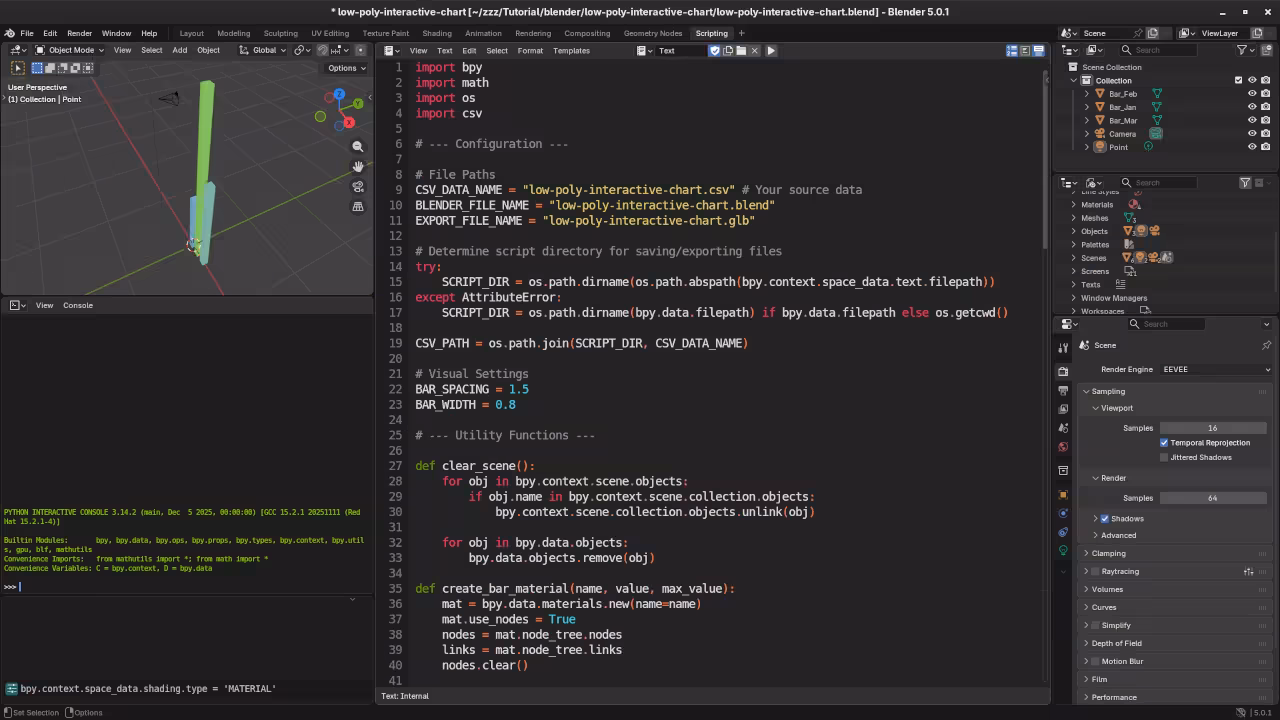Disable Temporal Reprojection
1280x720 pixels.
(1164, 442)
